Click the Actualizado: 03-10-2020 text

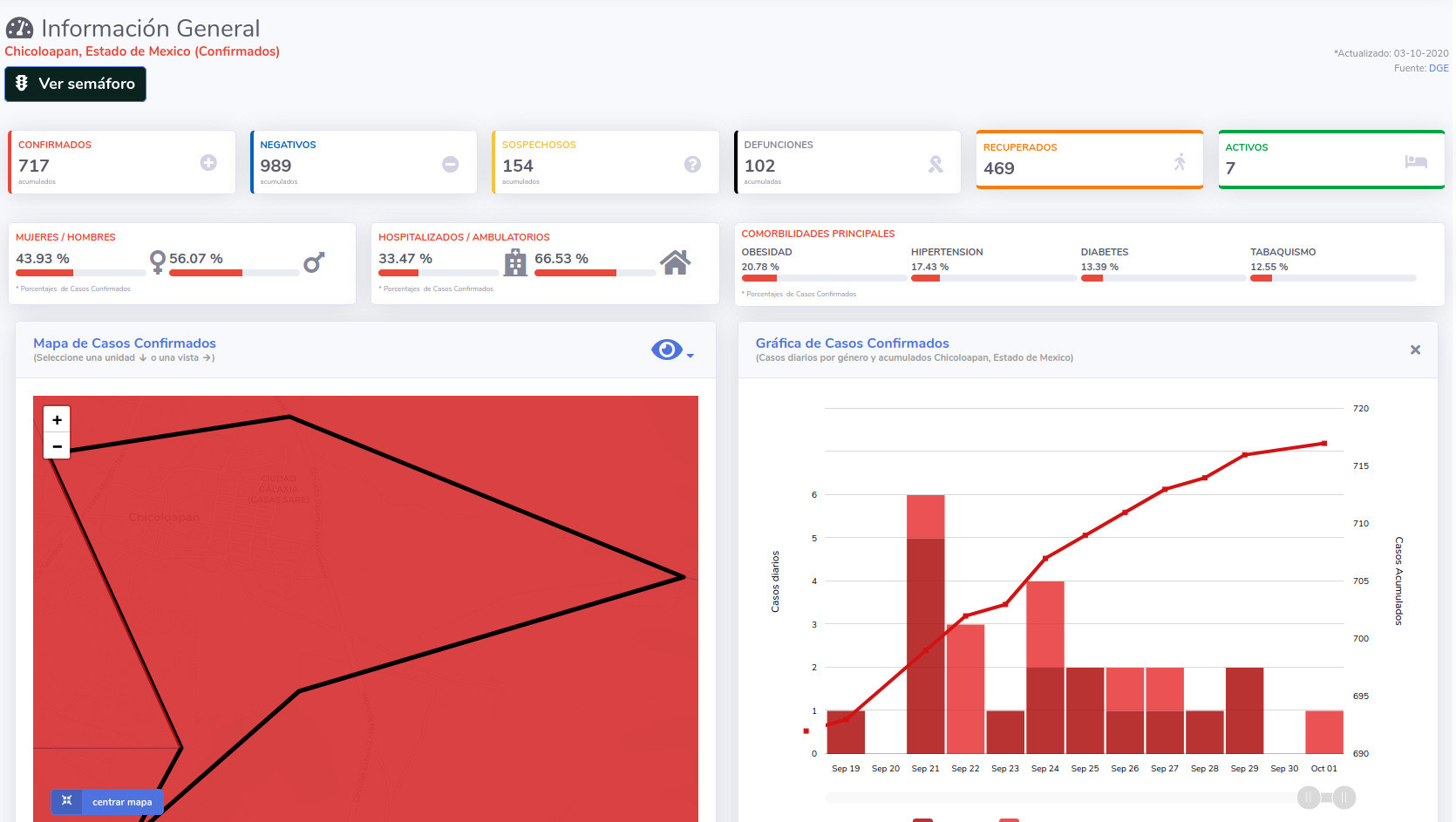1391,53
